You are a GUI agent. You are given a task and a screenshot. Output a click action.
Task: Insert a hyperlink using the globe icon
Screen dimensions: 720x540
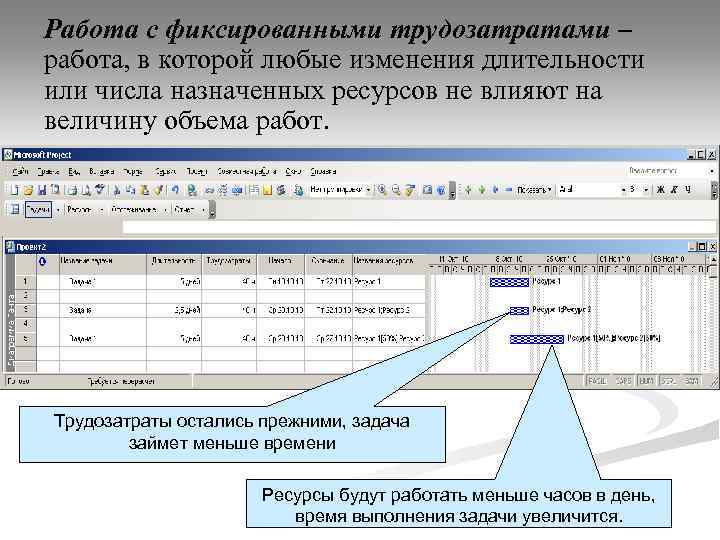click(191, 190)
